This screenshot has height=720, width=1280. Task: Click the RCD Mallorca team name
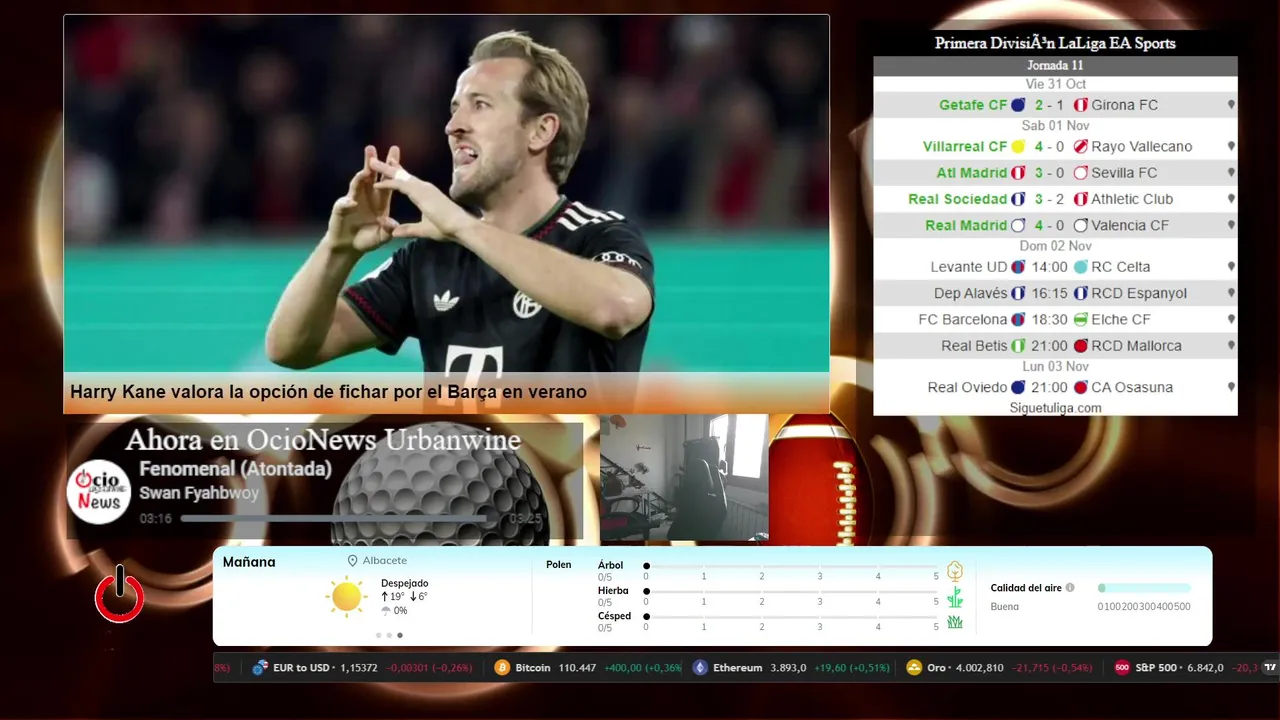coord(1136,346)
